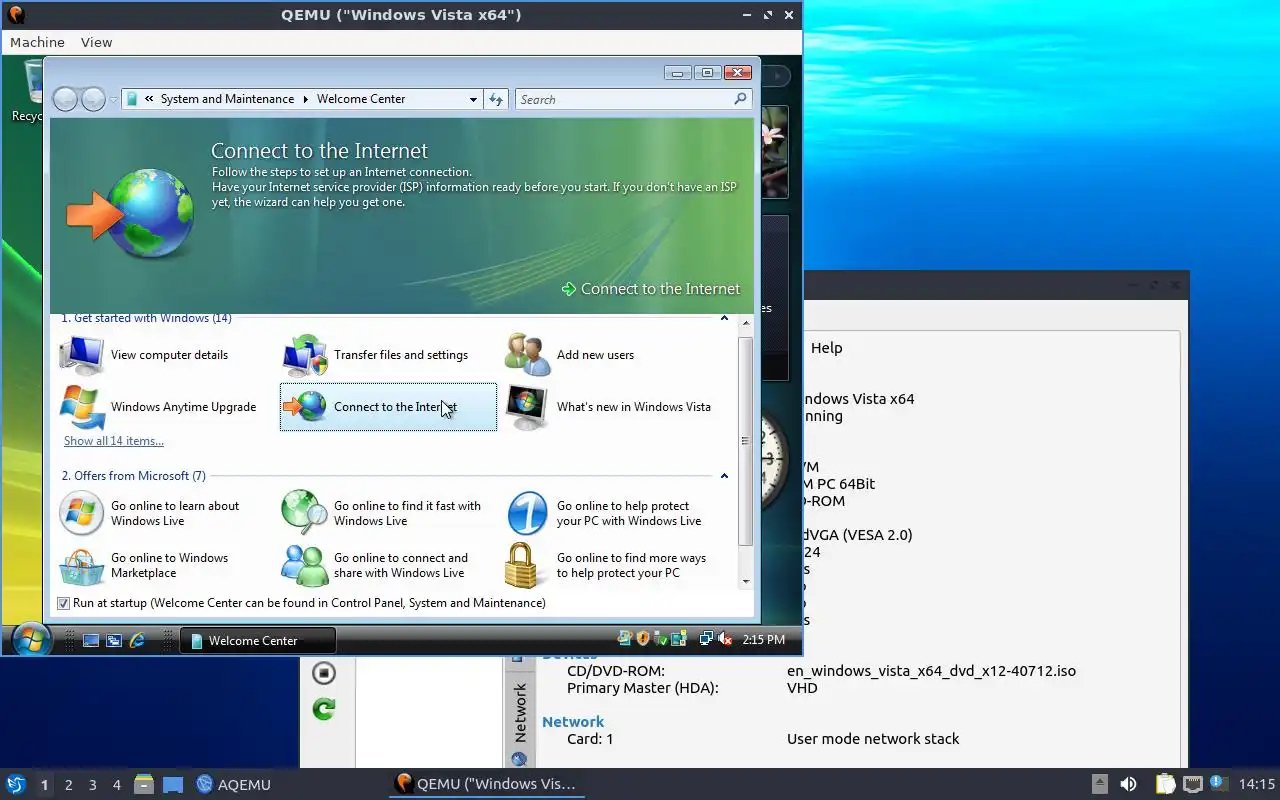Open Go online to help protect your PC with Windows Live
1280x800 pixels.
coord(605,513)
